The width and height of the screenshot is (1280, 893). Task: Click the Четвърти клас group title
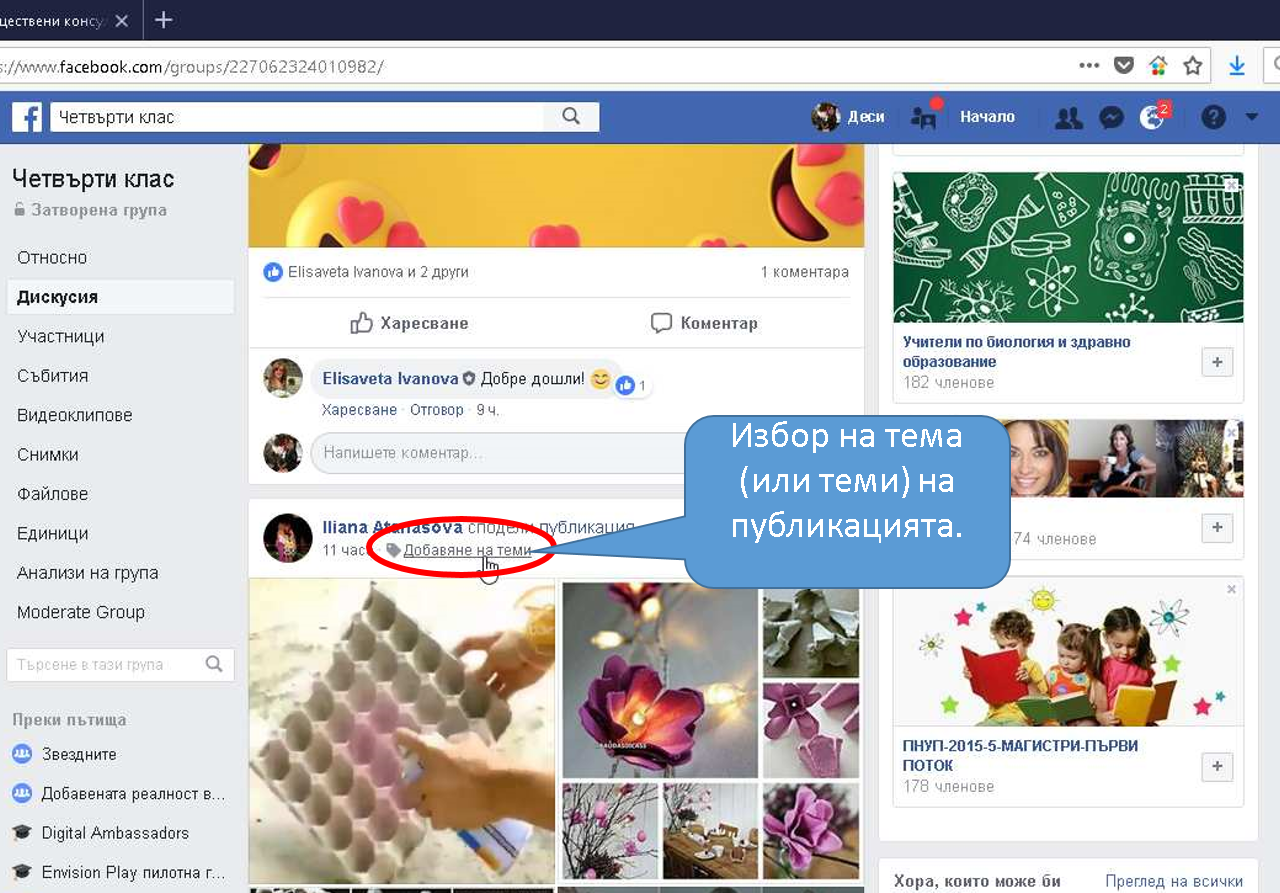pos(93,179)
